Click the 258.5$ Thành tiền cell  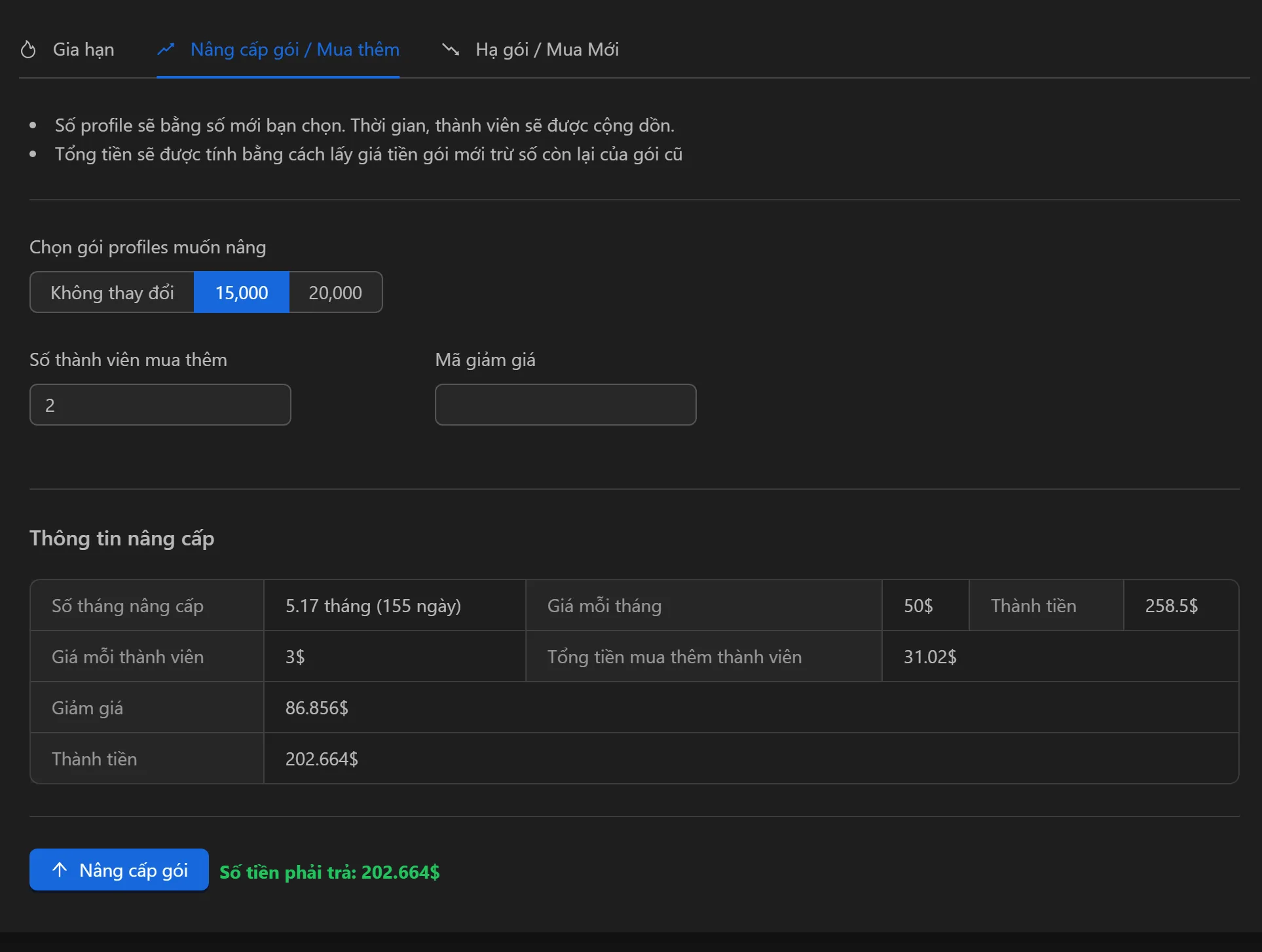coord(1171,606)
